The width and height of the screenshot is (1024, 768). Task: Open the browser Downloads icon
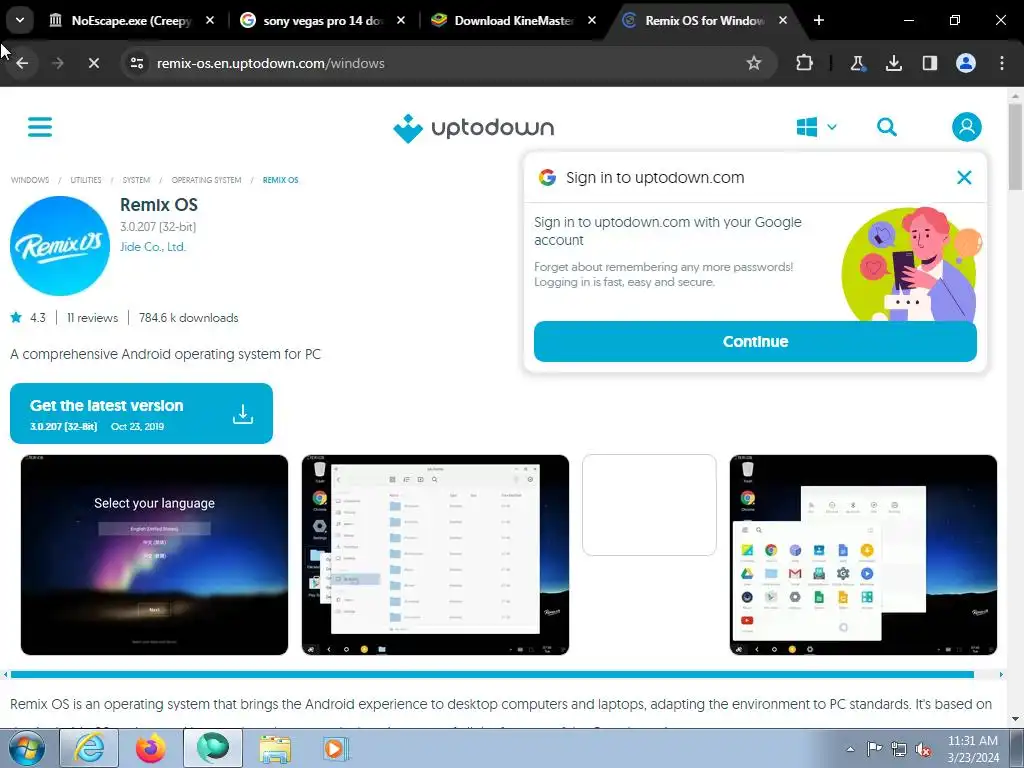[x=893, y=63]
